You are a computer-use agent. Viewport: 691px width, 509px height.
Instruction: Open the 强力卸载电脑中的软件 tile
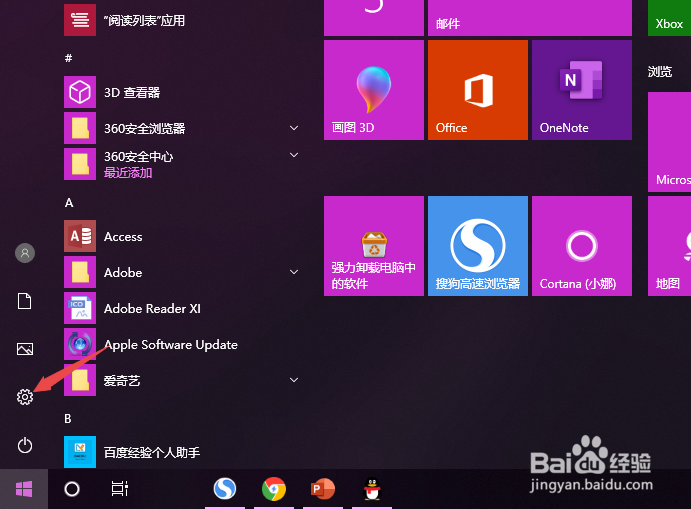coord(374,246)
